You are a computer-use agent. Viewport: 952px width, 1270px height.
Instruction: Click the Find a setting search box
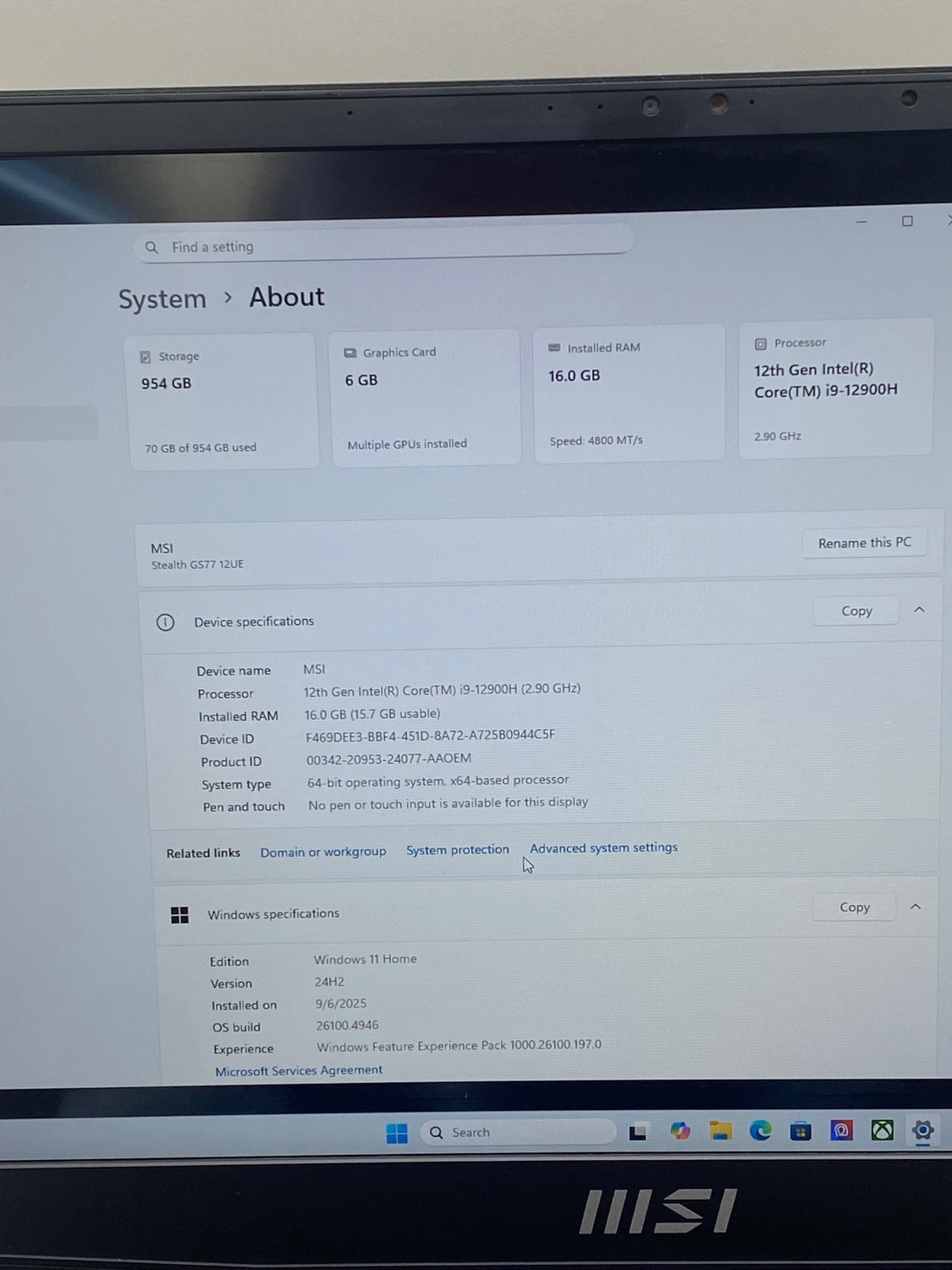point(383,246)
